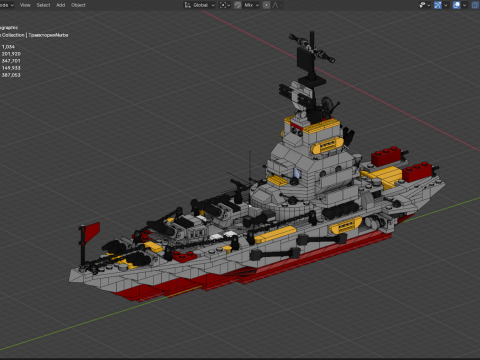Click the statistic value '387,053'

11,75
